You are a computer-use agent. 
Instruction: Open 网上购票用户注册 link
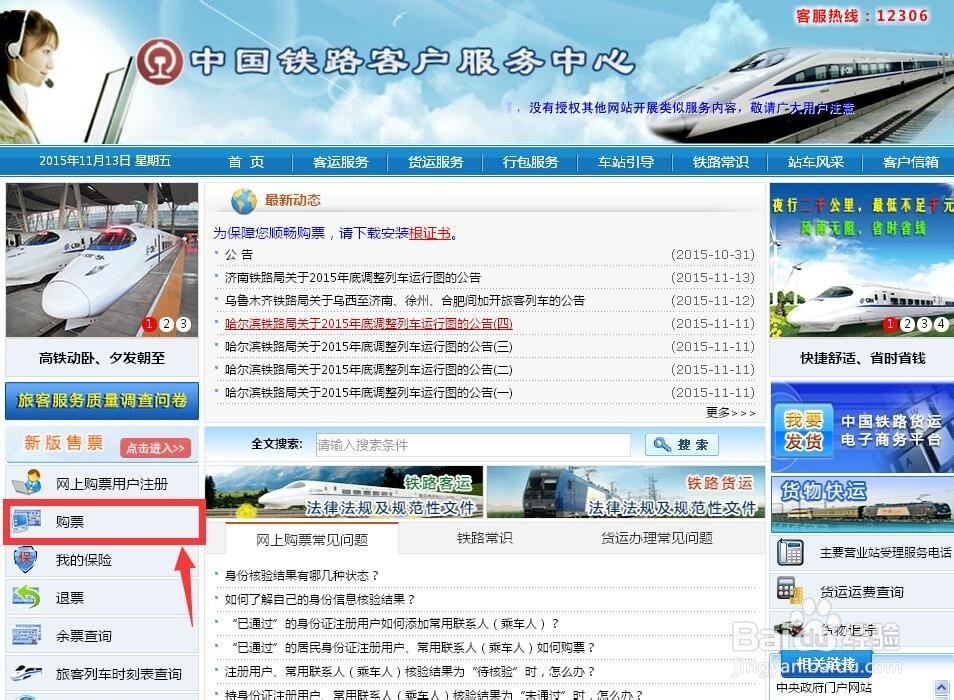click(x=112, y=484)
